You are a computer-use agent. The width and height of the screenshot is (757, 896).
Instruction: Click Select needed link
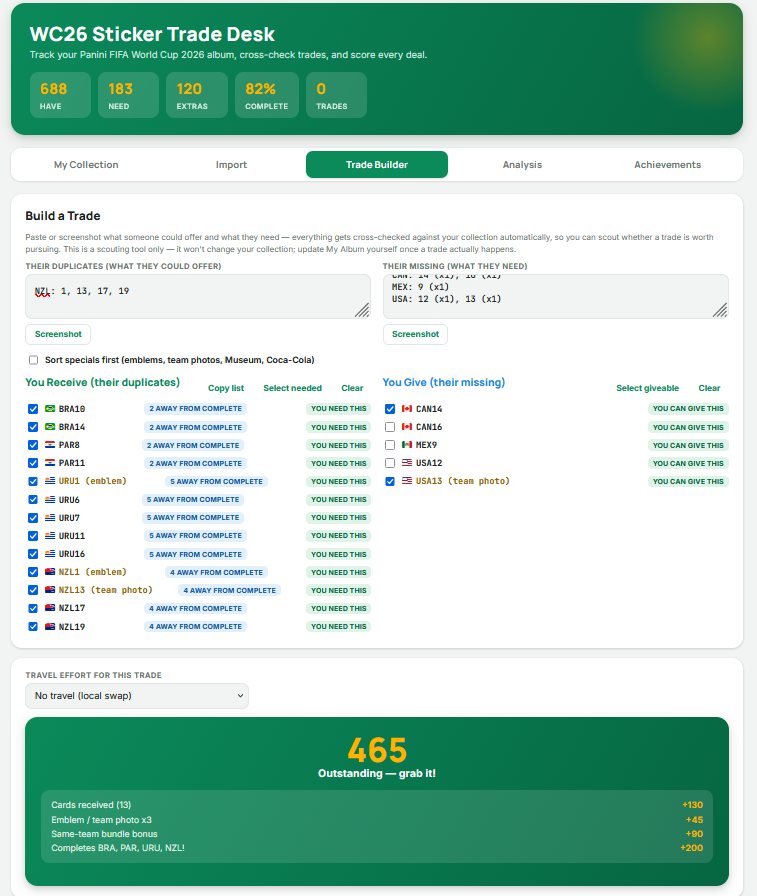pyautogui.click(x=293, y=388)
